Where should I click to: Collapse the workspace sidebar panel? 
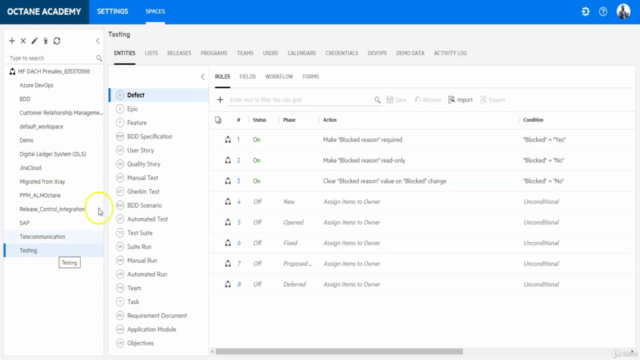(x=98, y=41)
